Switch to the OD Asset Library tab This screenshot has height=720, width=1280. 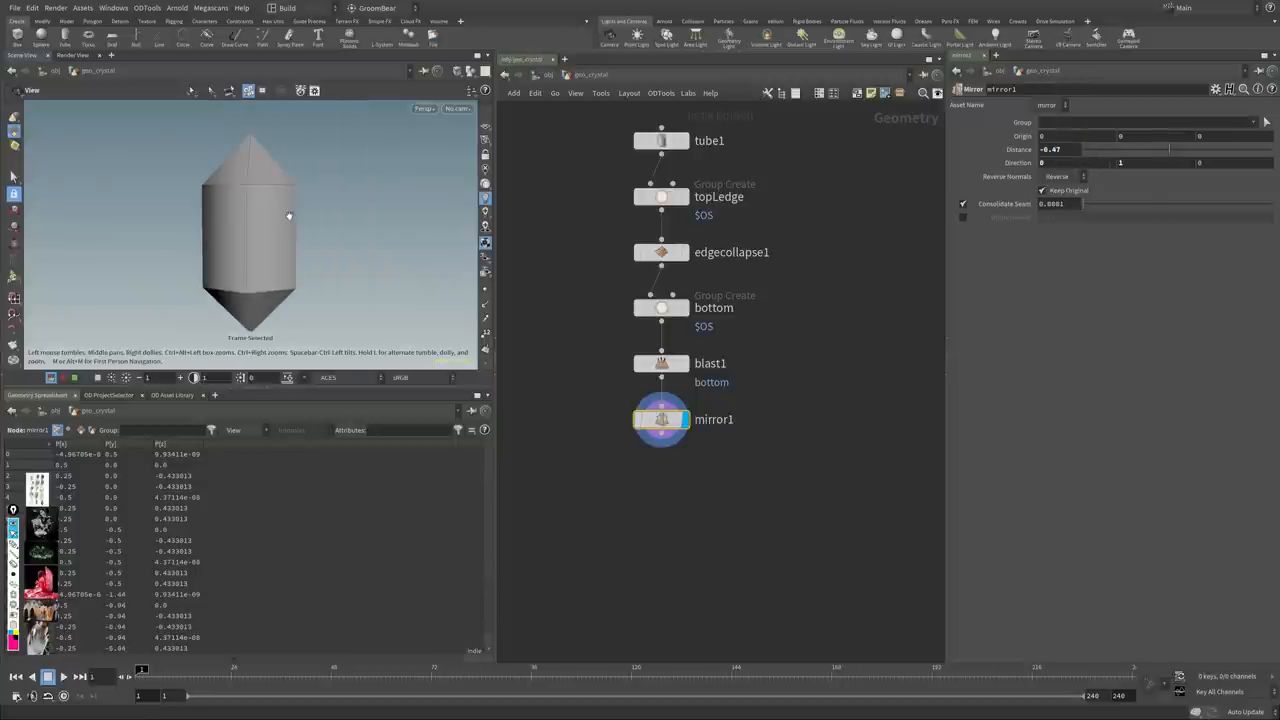pos(171,395)
